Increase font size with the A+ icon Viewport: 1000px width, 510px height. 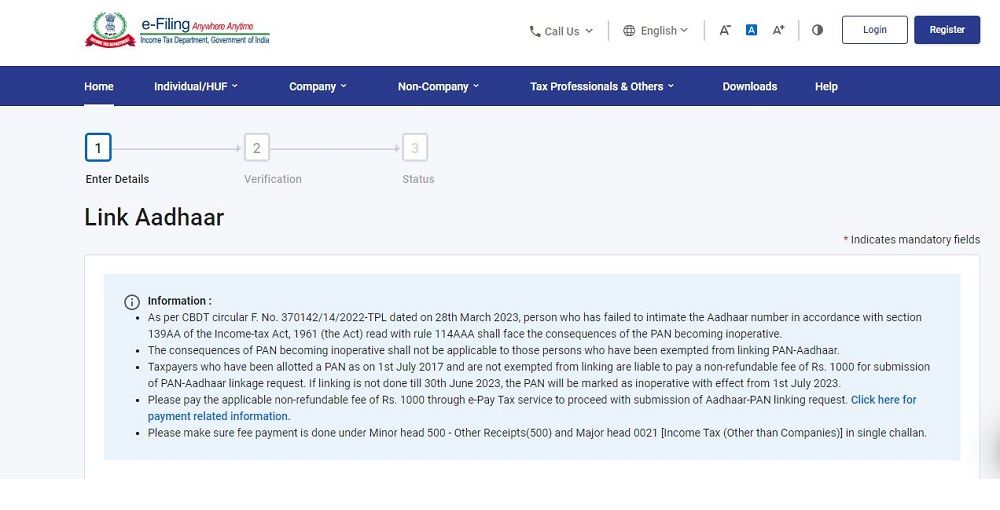[778, 30]
